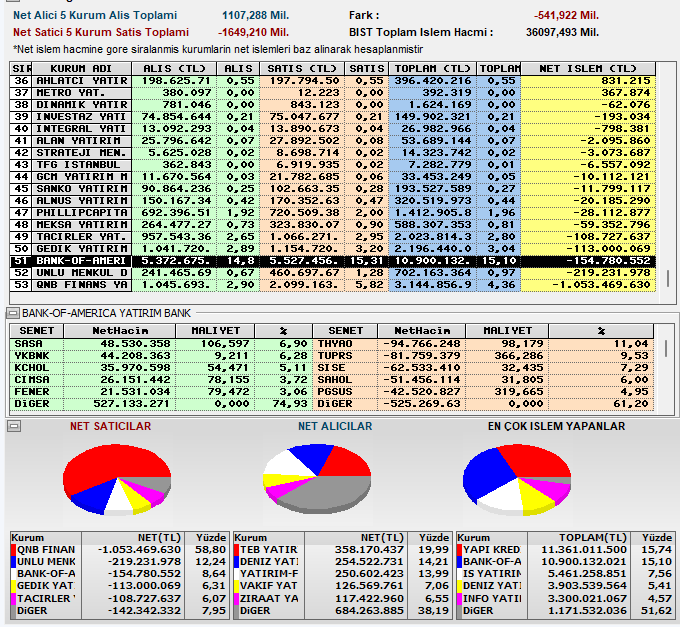This screenshot has height=627, width=680.
Task: Click magenta swatch beside TACIRLER legend
Action: coord(13,598)
